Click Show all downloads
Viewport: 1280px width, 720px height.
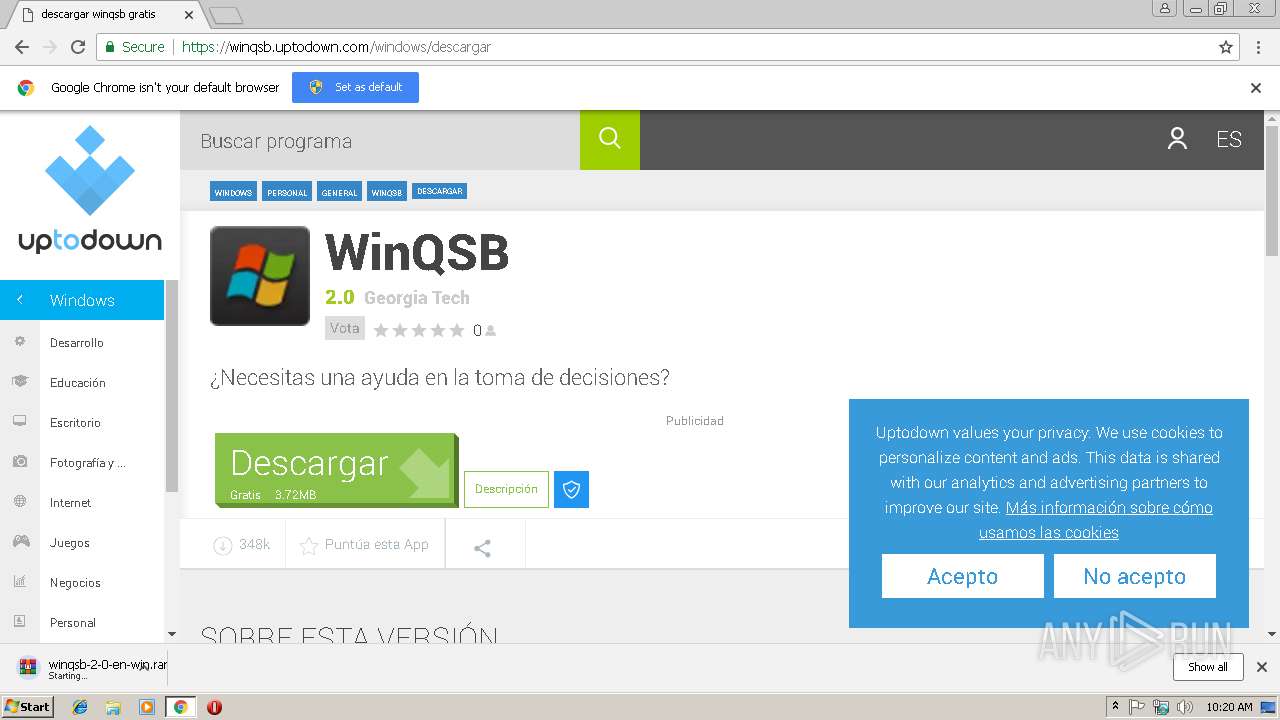pyautogui.click(x=1208, y=667)
